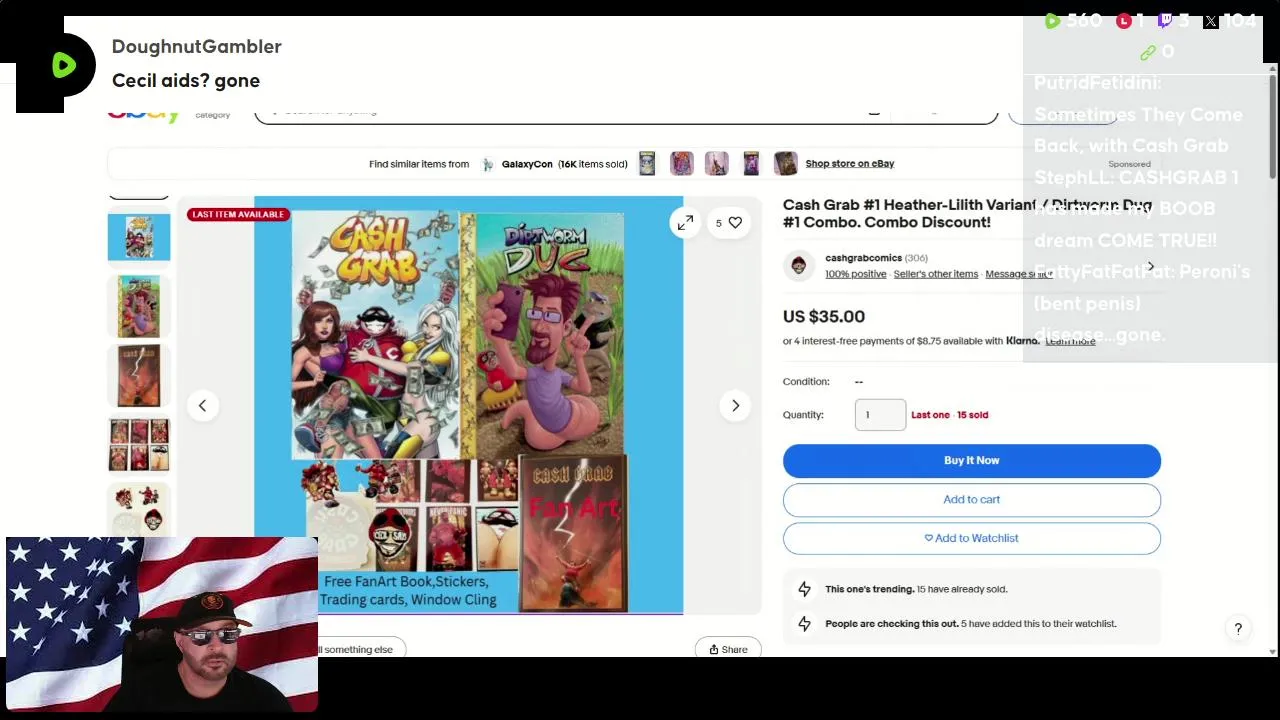Click the webcam overlay video
This screenshot has height=720, width=1280.
coord(162,624)
